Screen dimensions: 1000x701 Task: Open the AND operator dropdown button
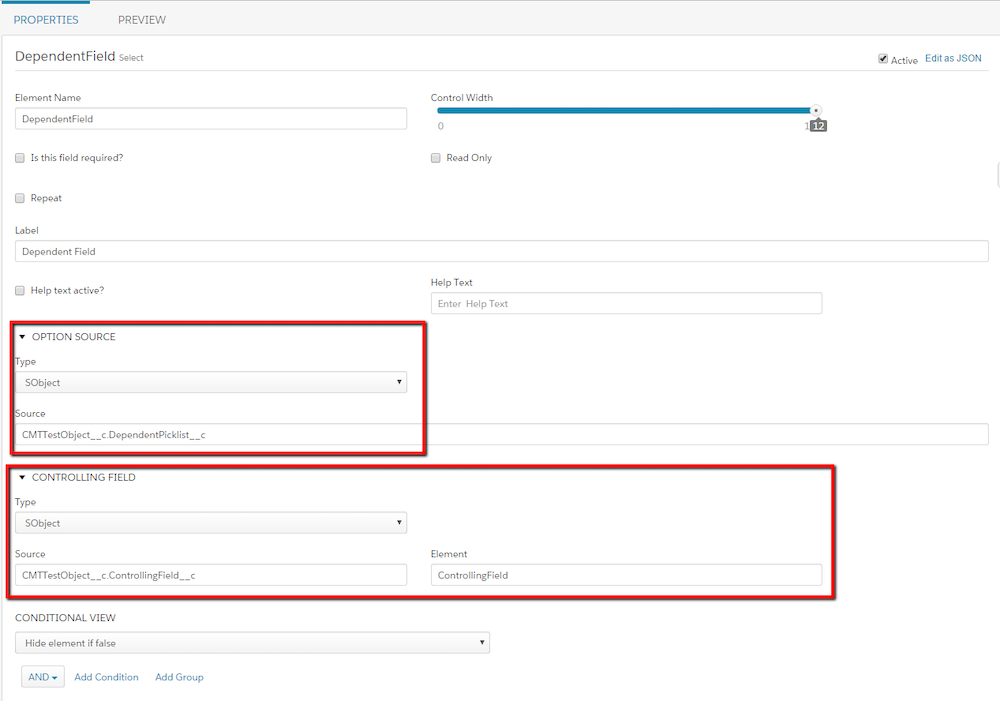43,677
